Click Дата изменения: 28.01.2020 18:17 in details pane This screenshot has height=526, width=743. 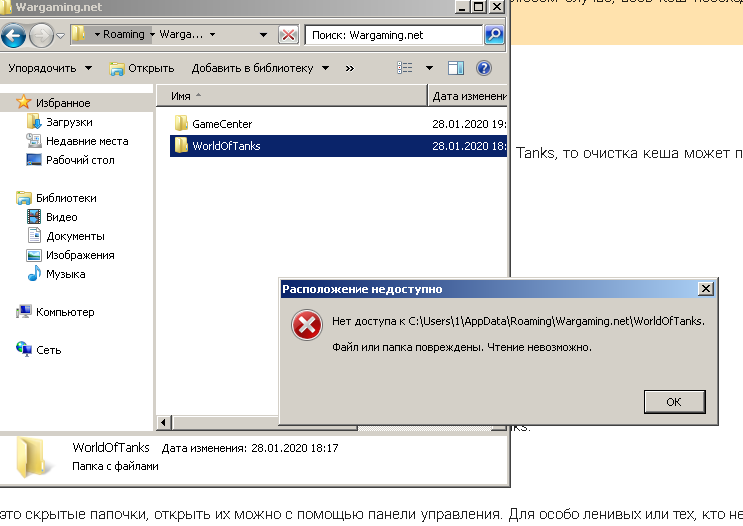(250, 448)
